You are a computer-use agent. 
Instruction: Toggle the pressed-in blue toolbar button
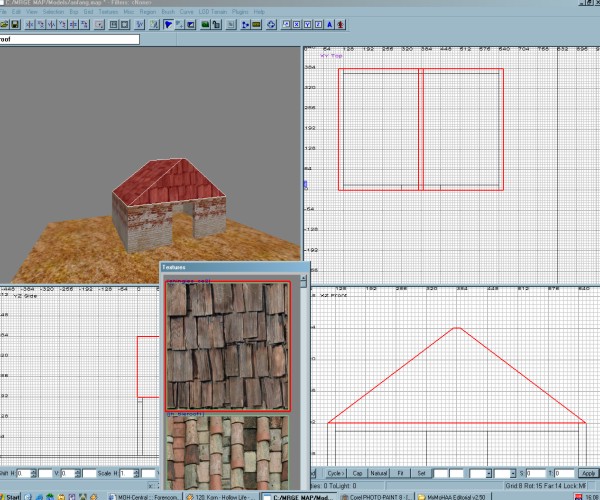coord(167,25)
